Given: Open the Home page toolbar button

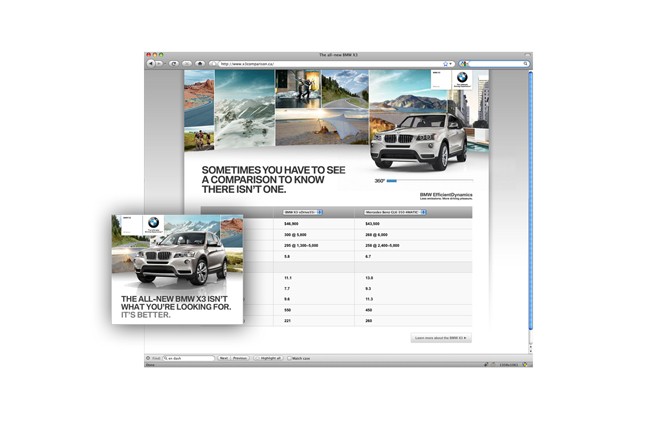Looking at the screenshot, I should (x=200, y=64).
